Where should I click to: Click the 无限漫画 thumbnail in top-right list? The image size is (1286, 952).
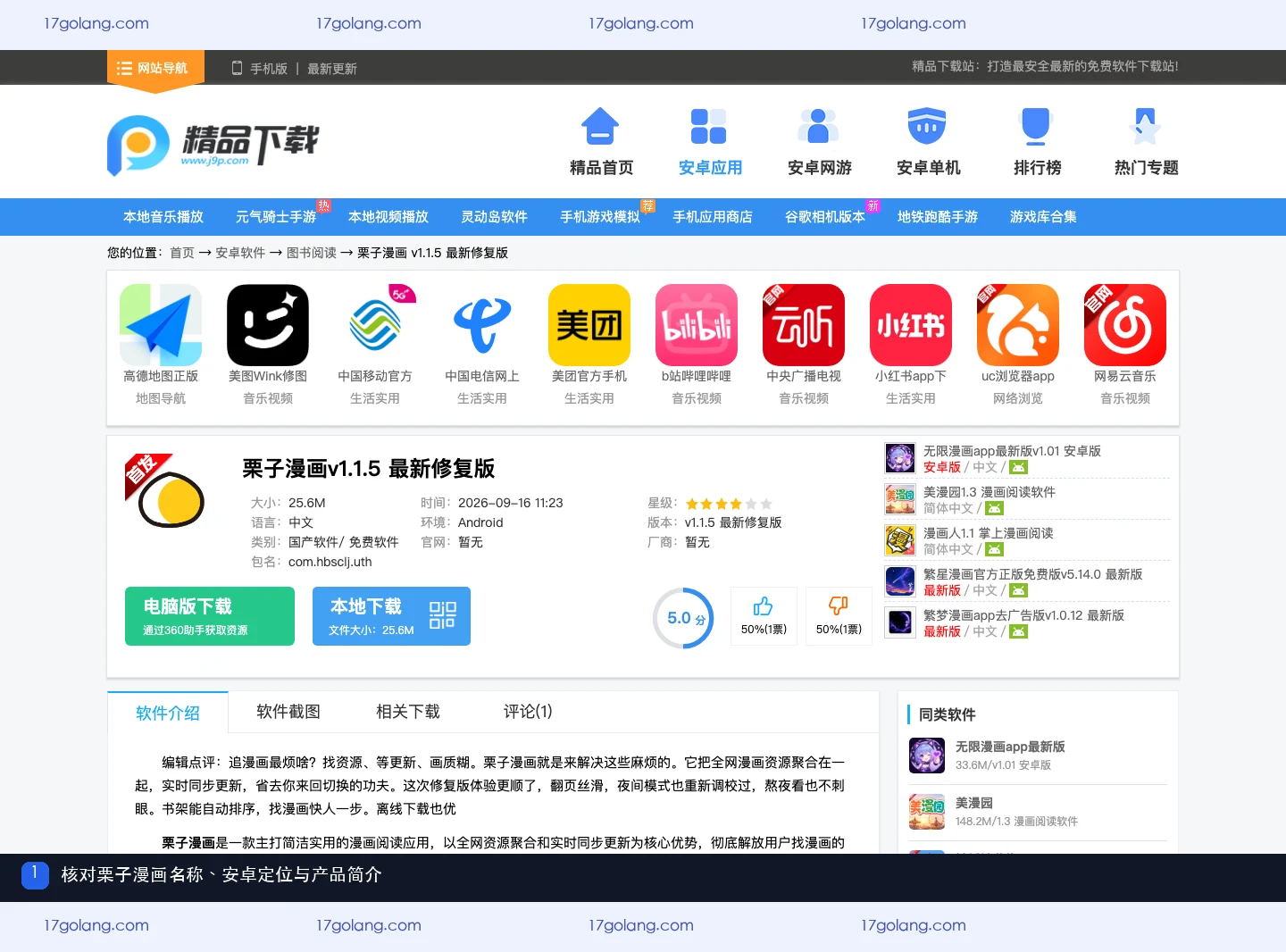click(x=900, y=458)
